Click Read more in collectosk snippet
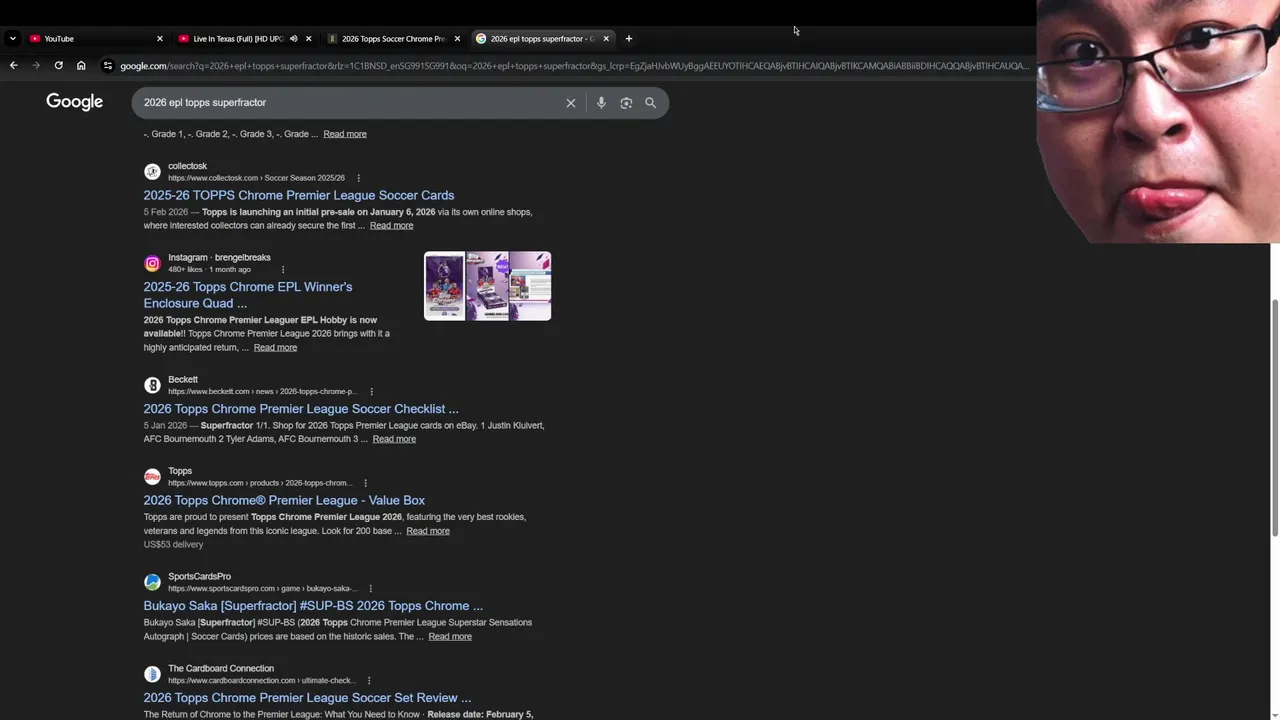 391,225
